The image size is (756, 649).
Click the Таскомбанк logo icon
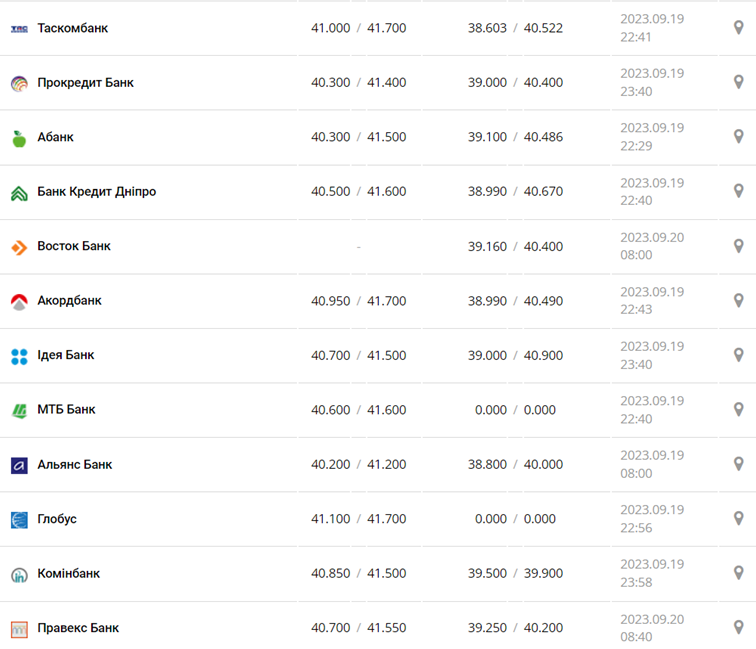19,29
